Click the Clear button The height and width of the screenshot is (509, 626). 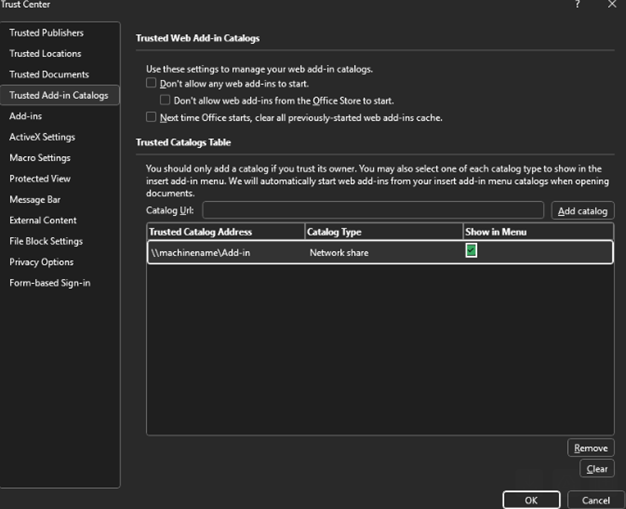596,469
